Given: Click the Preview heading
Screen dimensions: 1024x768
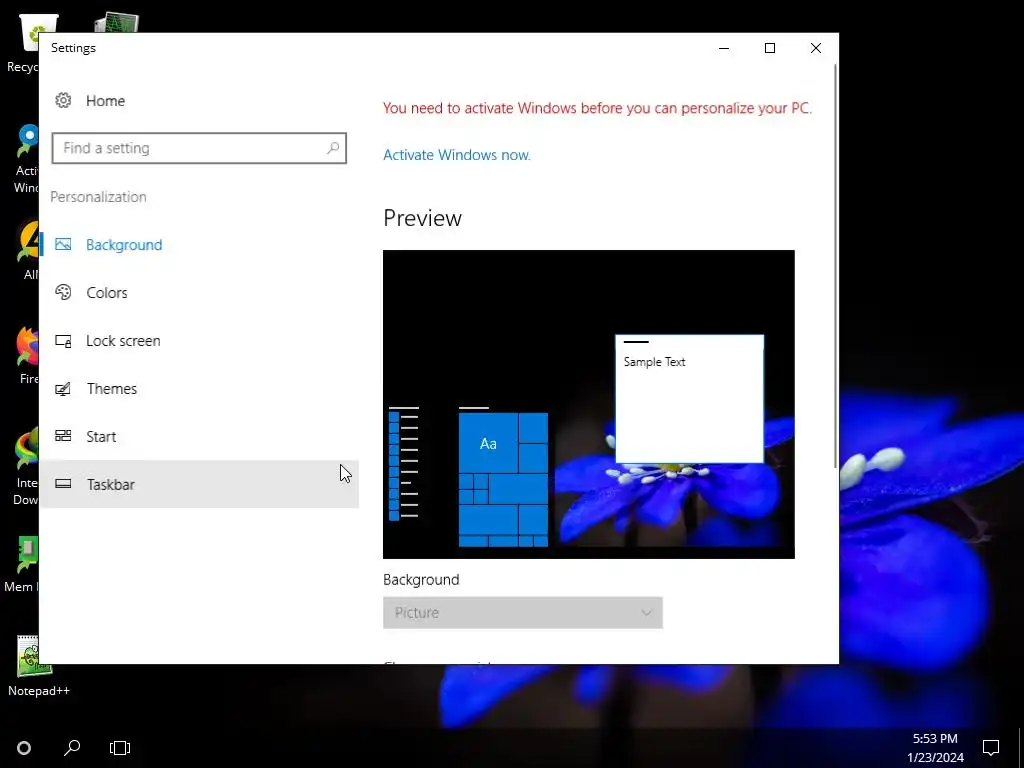Looking at the screenshot, I should coord(423,218).
